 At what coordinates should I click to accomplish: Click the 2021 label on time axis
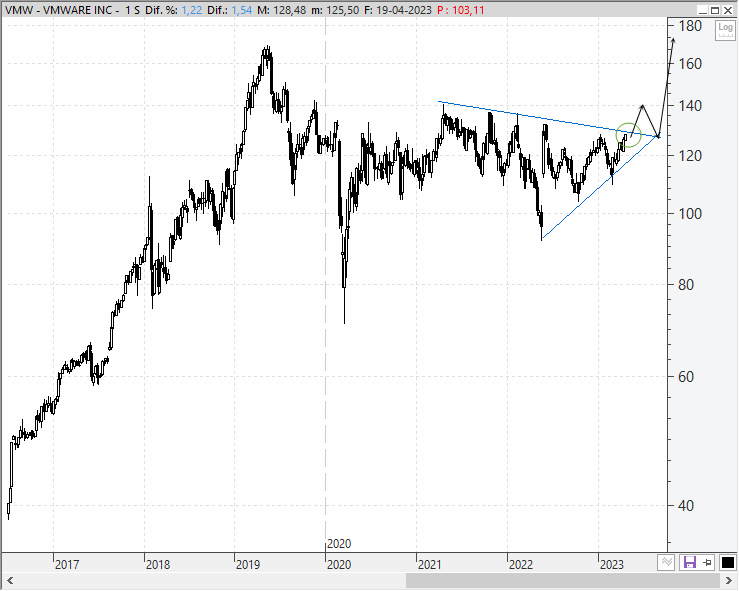click(430, 564)
